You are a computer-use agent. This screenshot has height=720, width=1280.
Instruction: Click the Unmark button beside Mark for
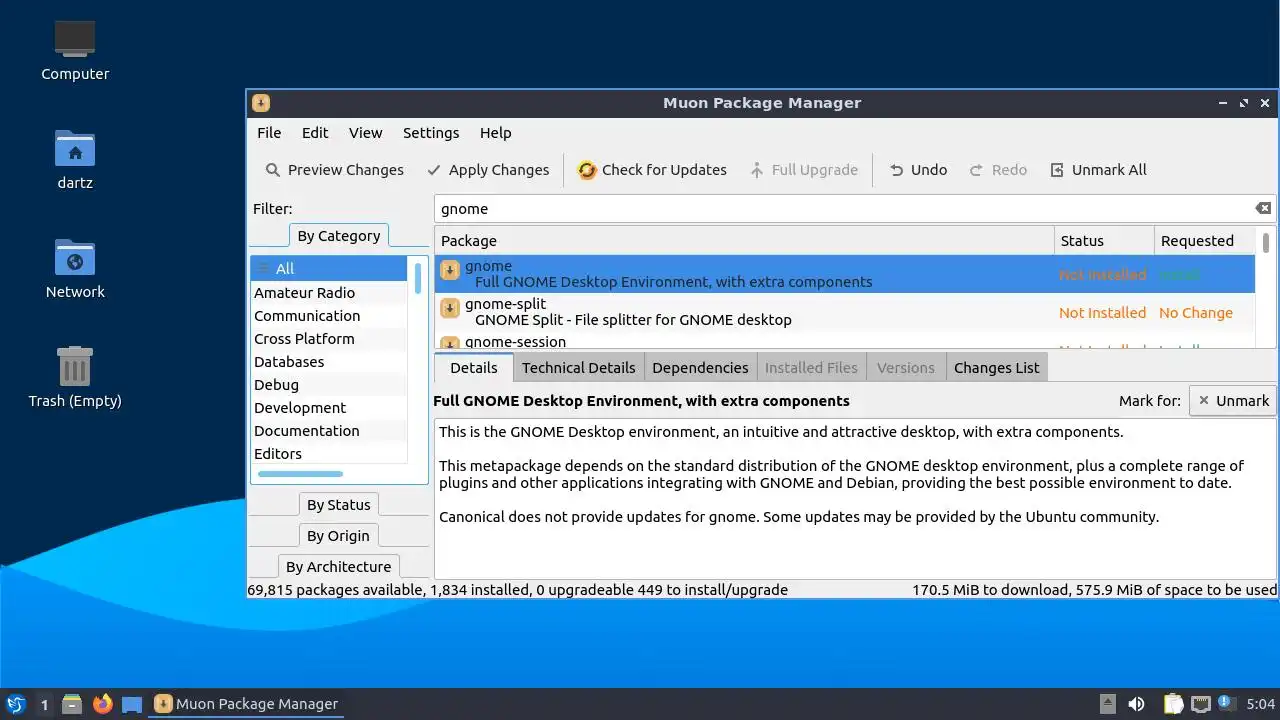(x=1232, y=401)
